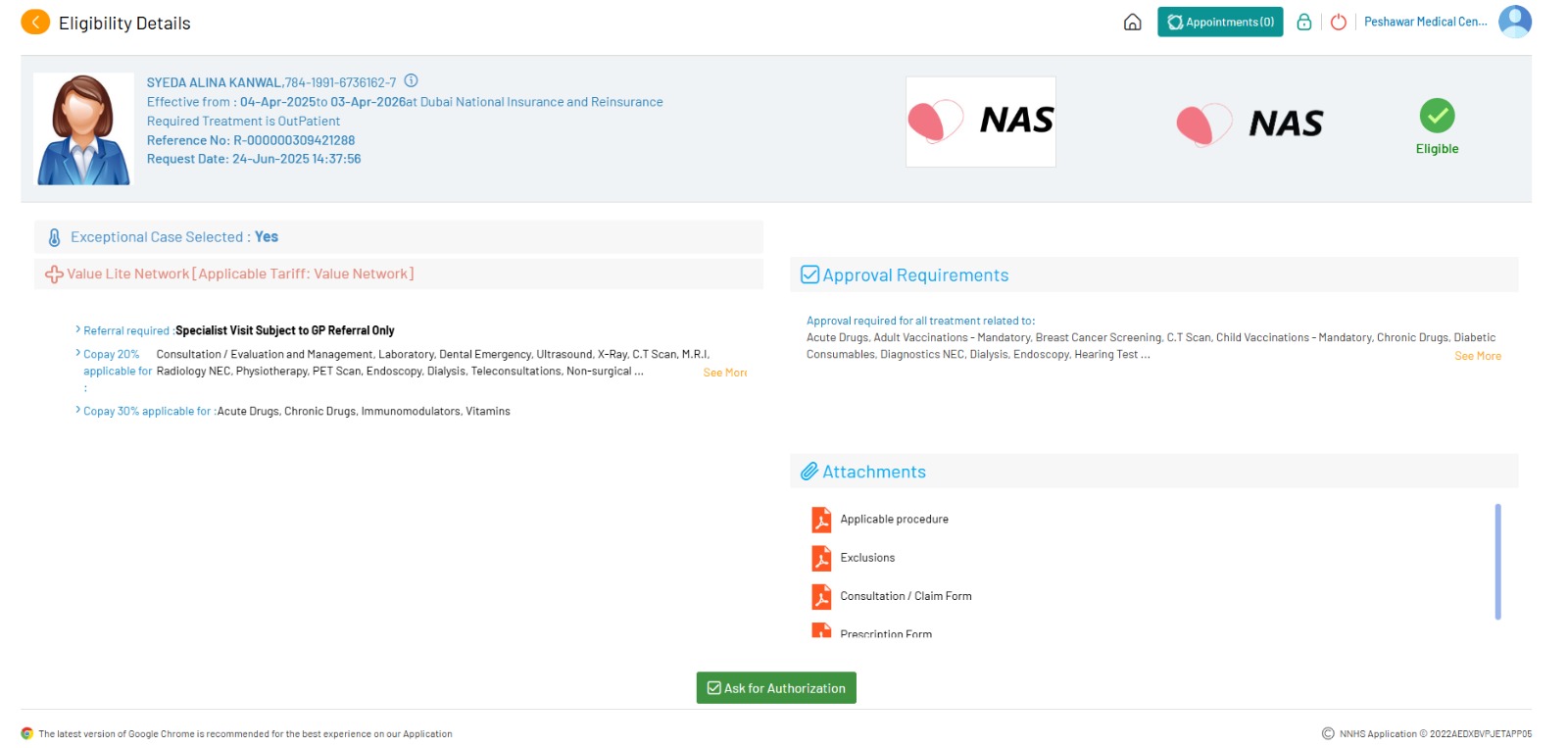Click the red power logout icon

pos(1338,23)
